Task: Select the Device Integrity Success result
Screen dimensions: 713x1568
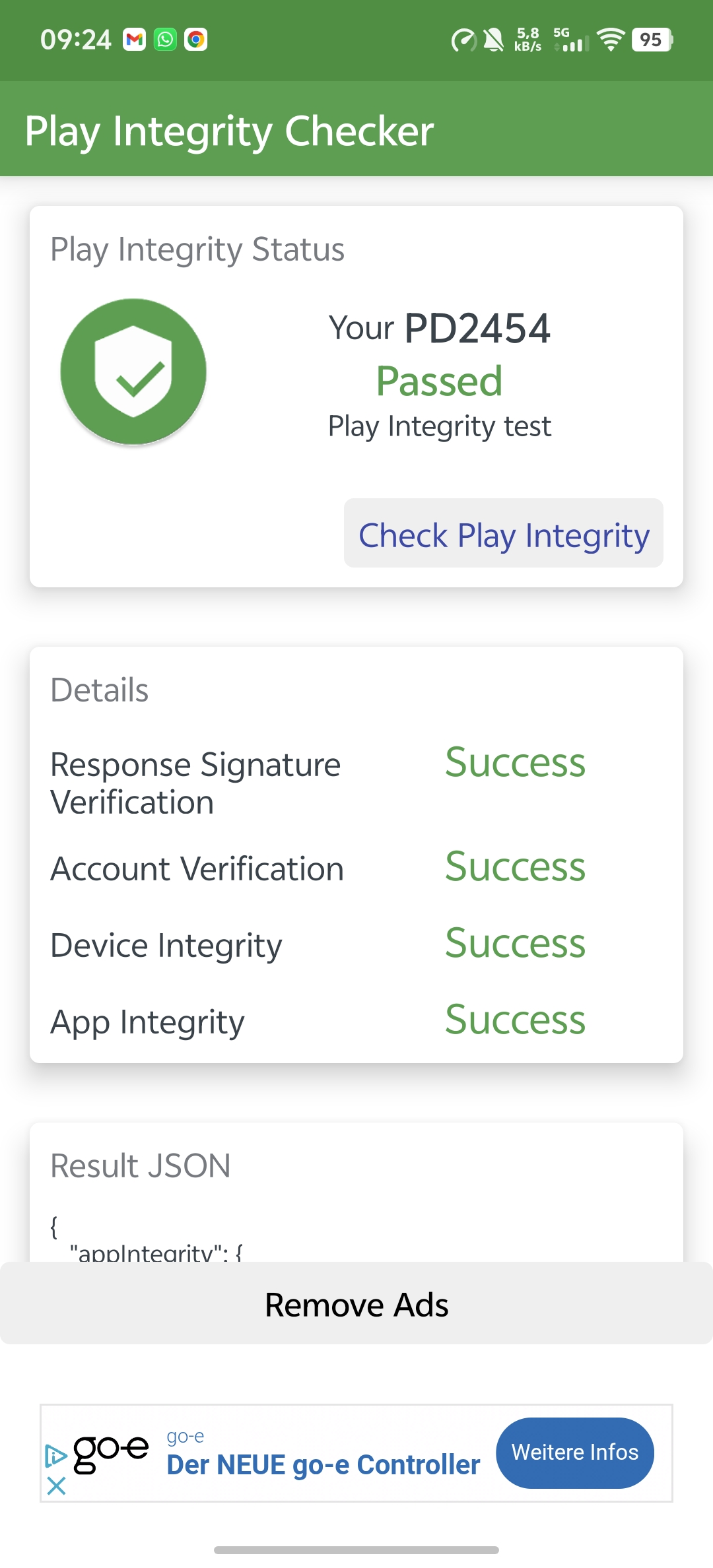Action: coord(515,943)
